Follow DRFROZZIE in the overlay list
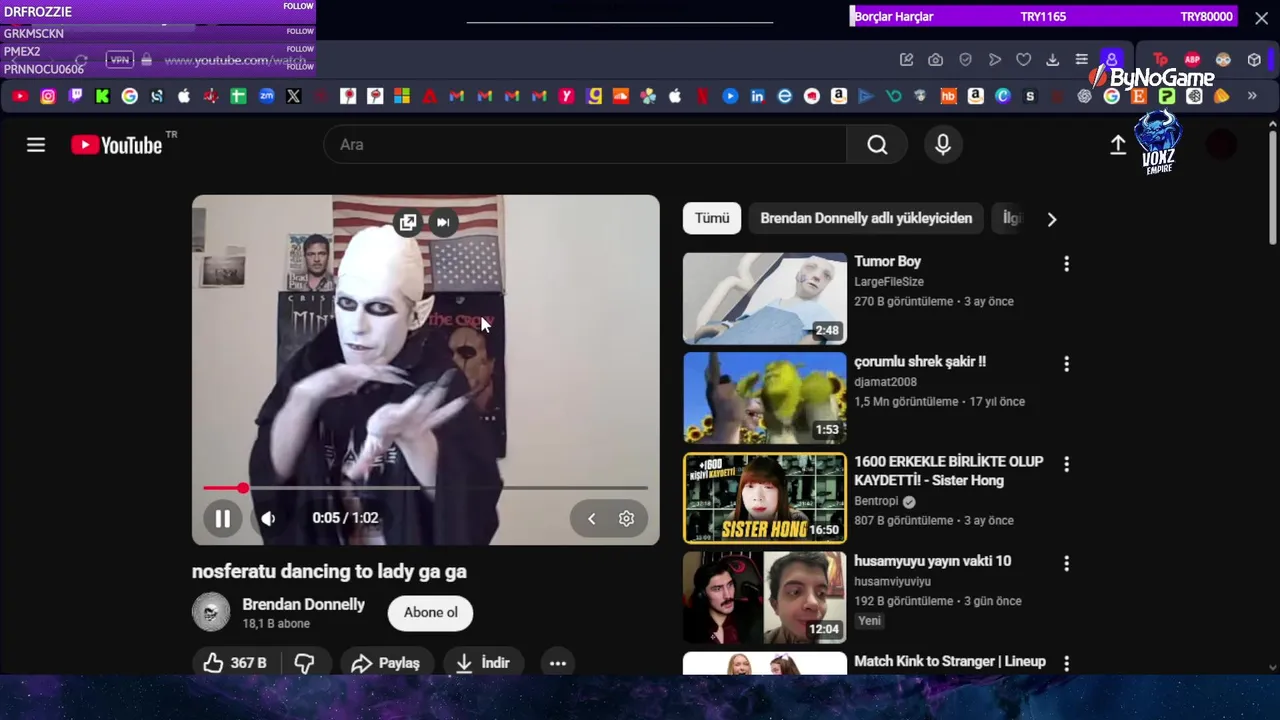The width and height of the screenshot is (1280, 720). (x=298, y=6)
